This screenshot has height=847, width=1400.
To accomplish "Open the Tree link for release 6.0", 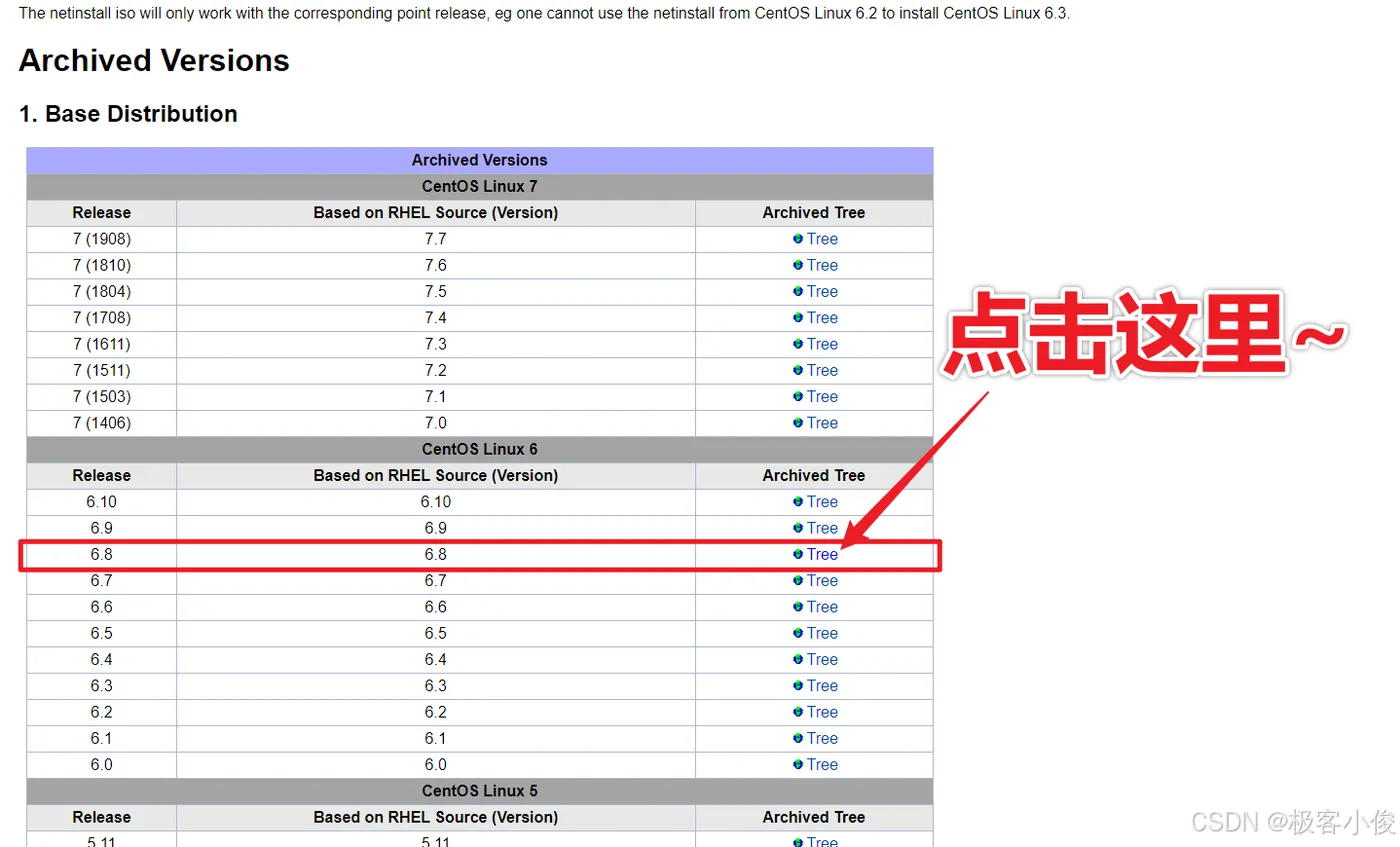I will (822, 765).
